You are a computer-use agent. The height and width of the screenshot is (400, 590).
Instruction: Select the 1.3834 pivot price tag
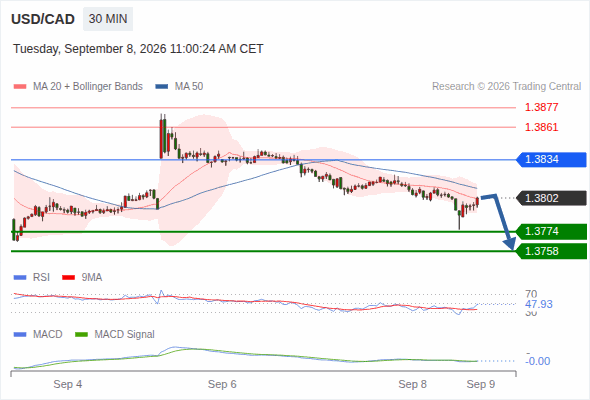coord(551,160)
